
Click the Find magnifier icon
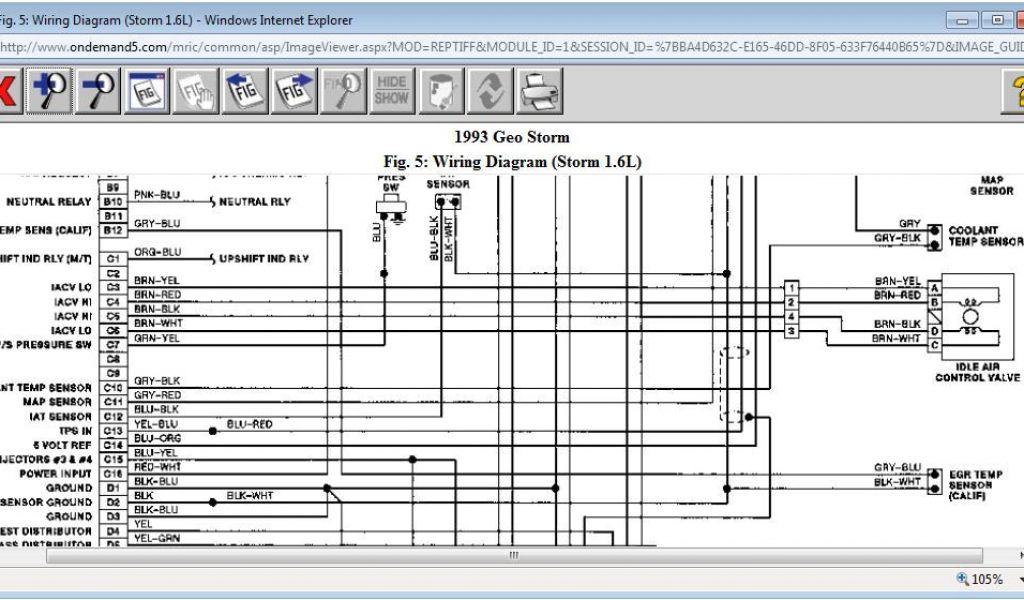[x=343, y=92]
